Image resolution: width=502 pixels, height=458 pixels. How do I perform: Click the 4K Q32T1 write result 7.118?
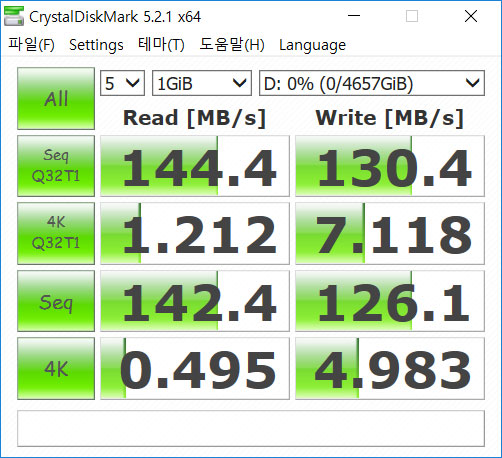pos(390,233)
